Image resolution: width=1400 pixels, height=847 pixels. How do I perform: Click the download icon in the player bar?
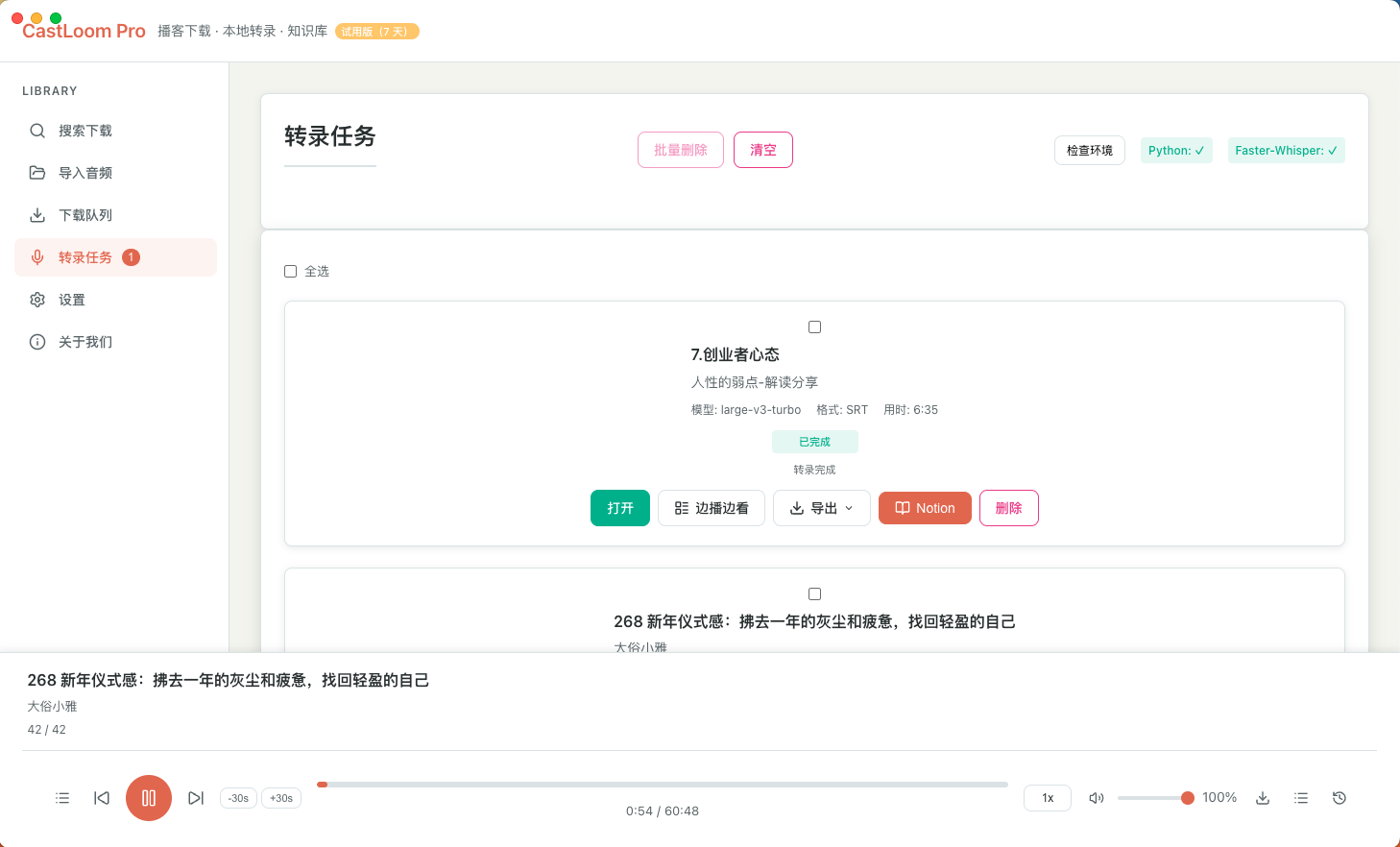(x=1262, y=797)
